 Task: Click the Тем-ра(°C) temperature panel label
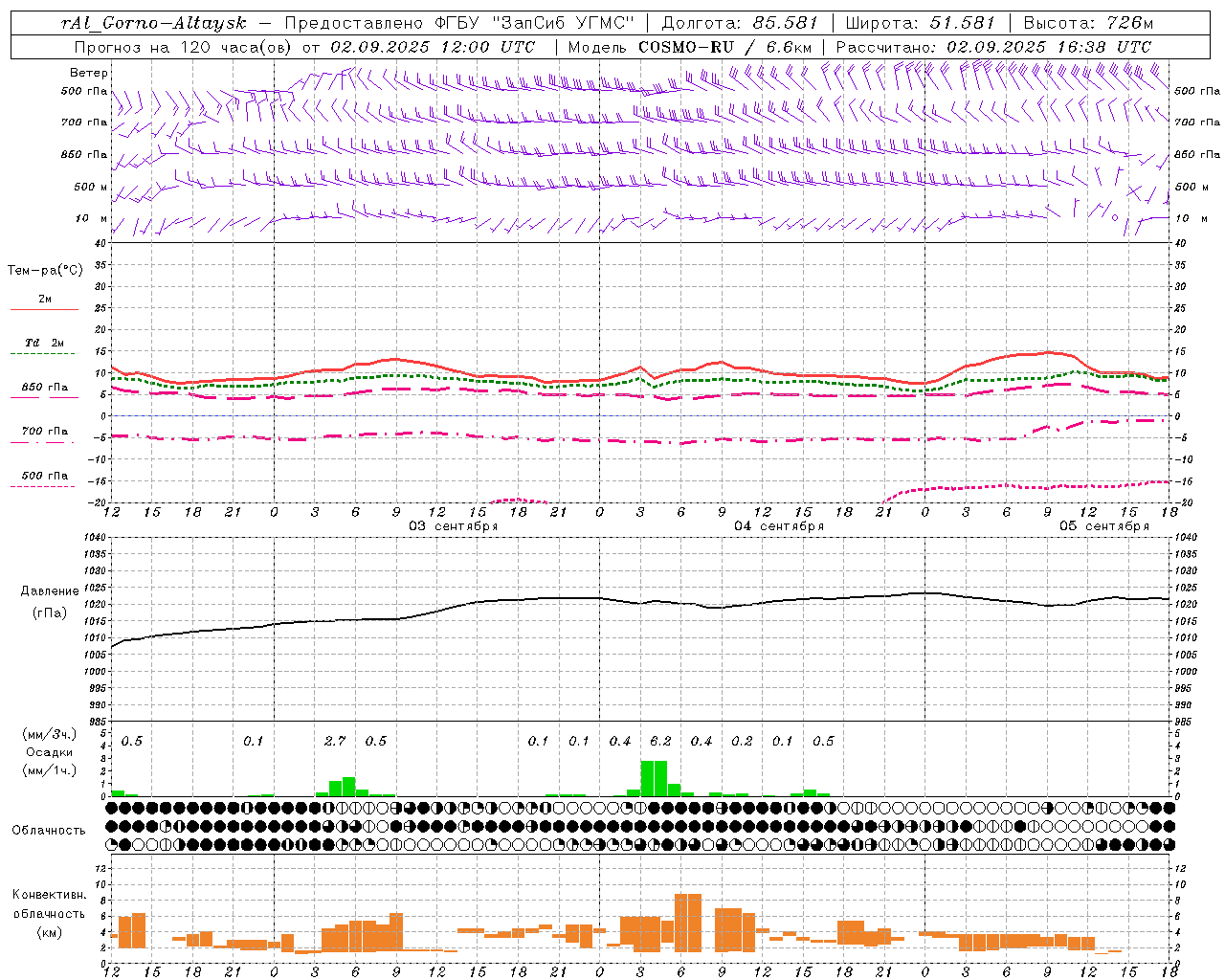[45, 271]
